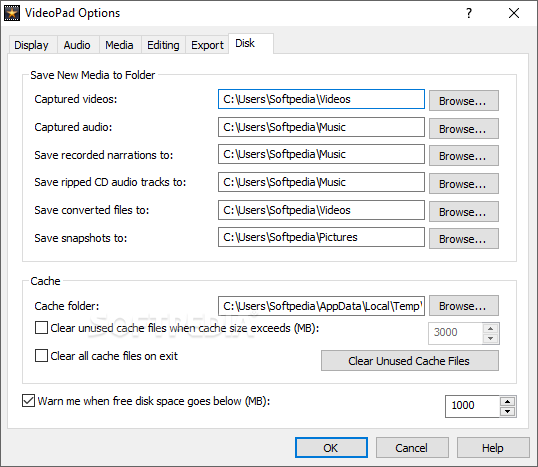Screen dimensions: 538x467
Task: Switch to the Display tab
Action: (x=31, y=45)
